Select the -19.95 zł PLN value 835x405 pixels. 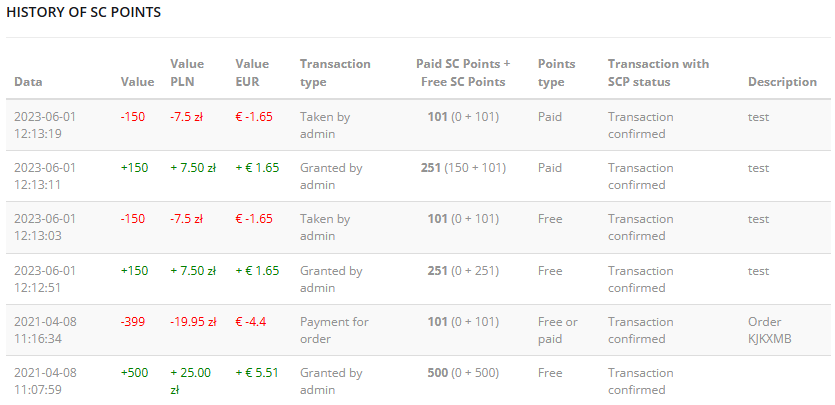pyautogui.click(x=193, y=322)
